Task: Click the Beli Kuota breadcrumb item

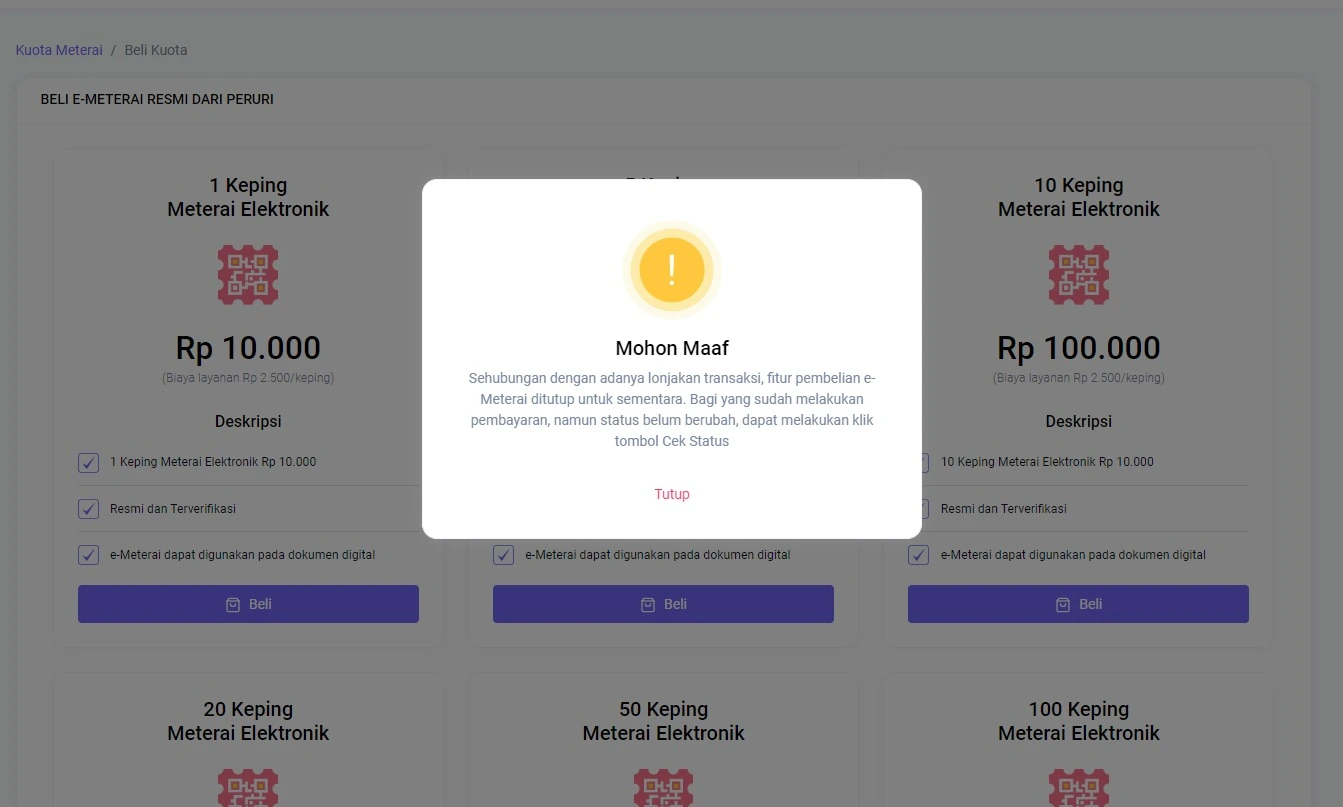Action: [x=156, y=50]
